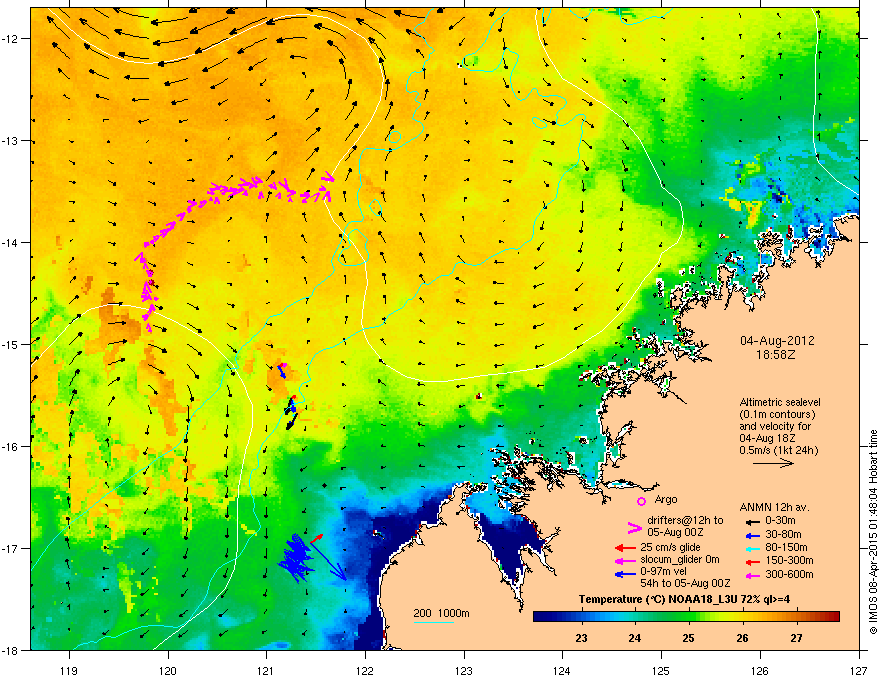
Task: Click the '04-Aug-2012' date label
Action: point(777,341)
